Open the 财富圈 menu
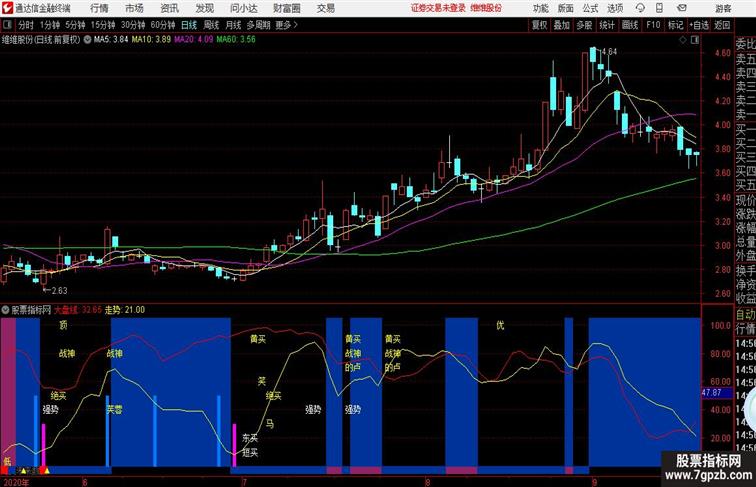Viewport: 756px width, 487px height. [287, 8]
